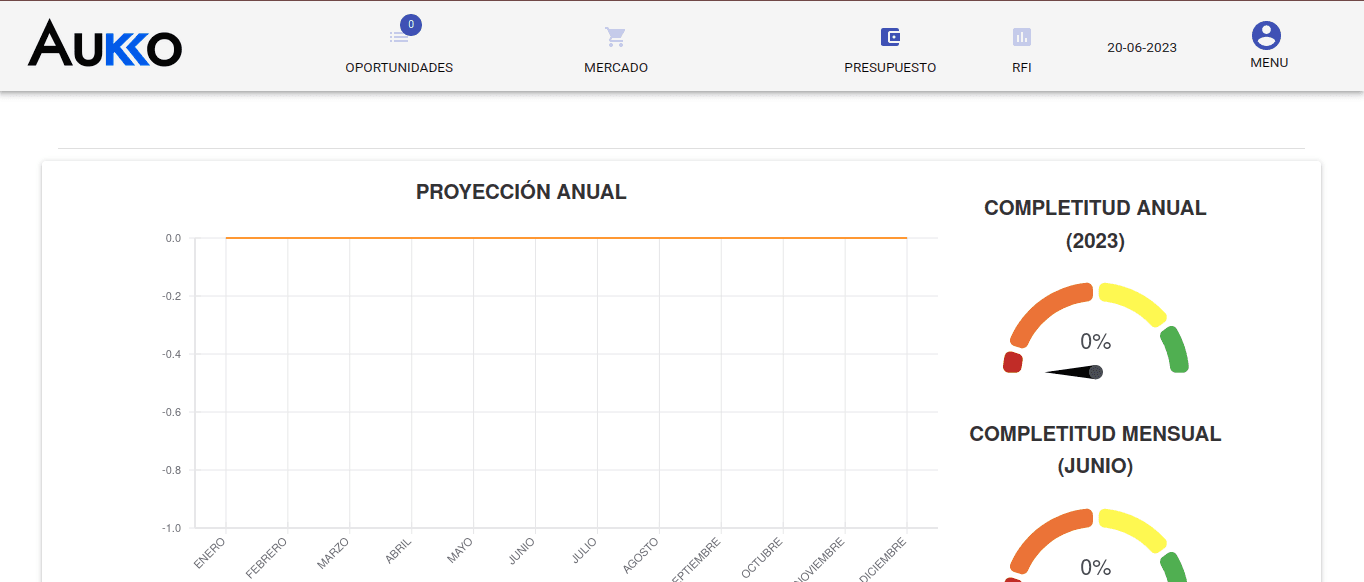1364x582 pixels.
Task: Click the Aukko logo
Action: 105,45
